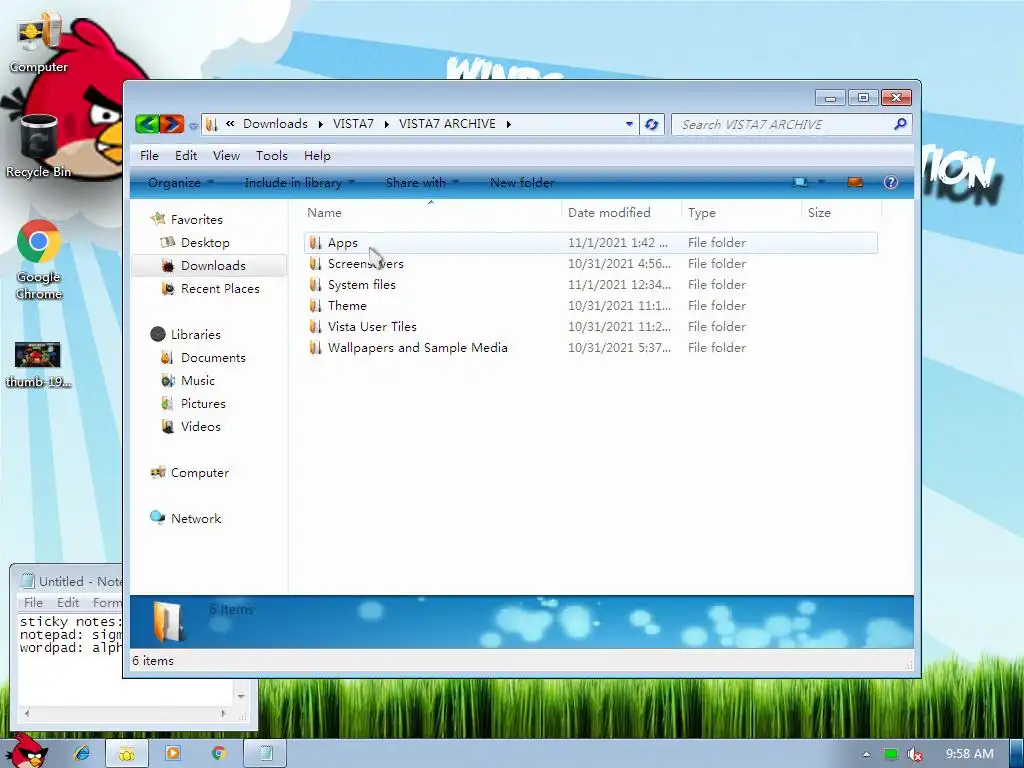
Task: Expand Include in library dropdown
Action: coord(300,183)
